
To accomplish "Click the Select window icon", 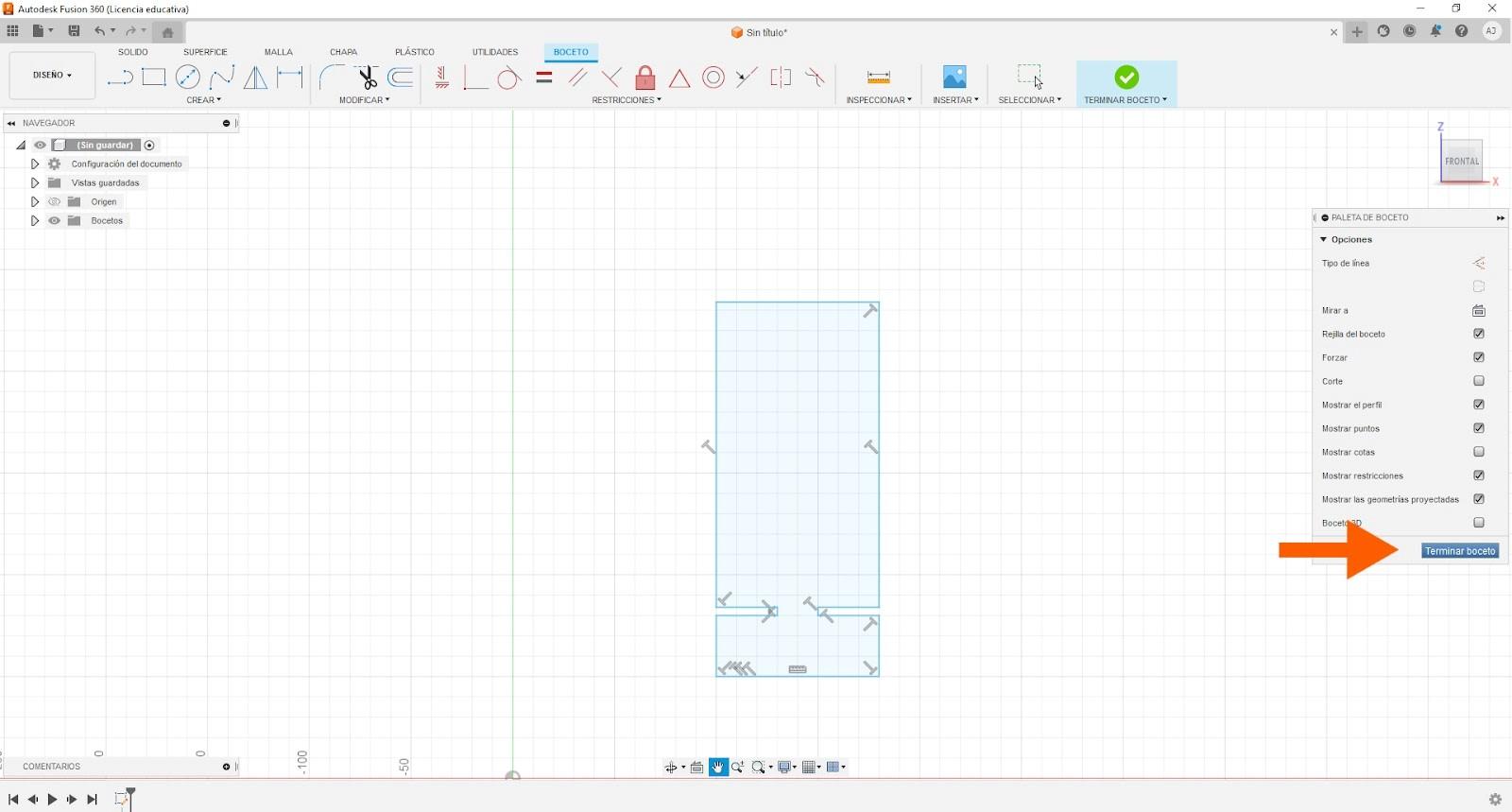I will 1030,77.
